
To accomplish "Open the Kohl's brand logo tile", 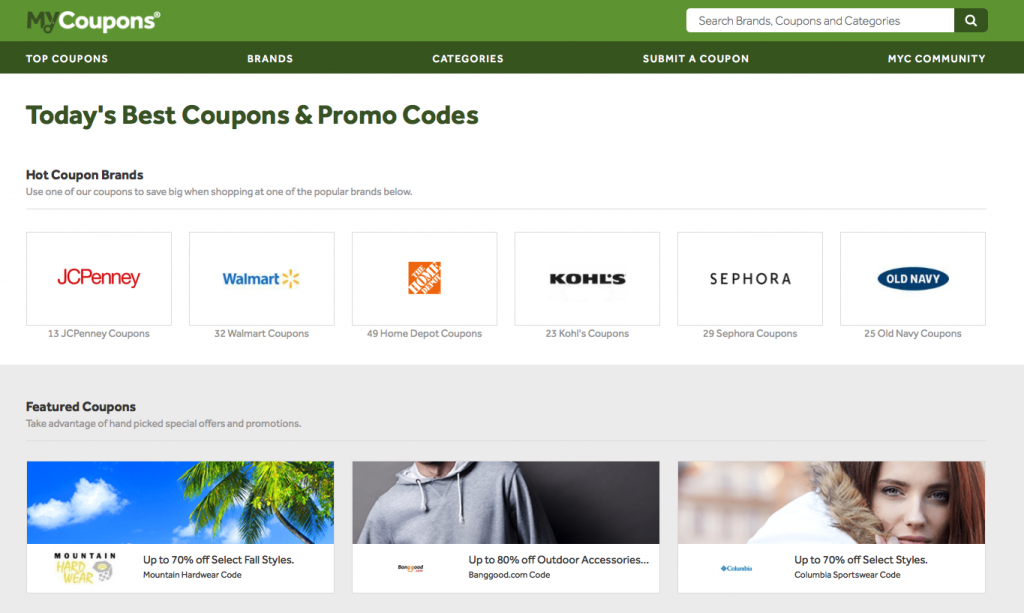I will [x=587, y=279].
